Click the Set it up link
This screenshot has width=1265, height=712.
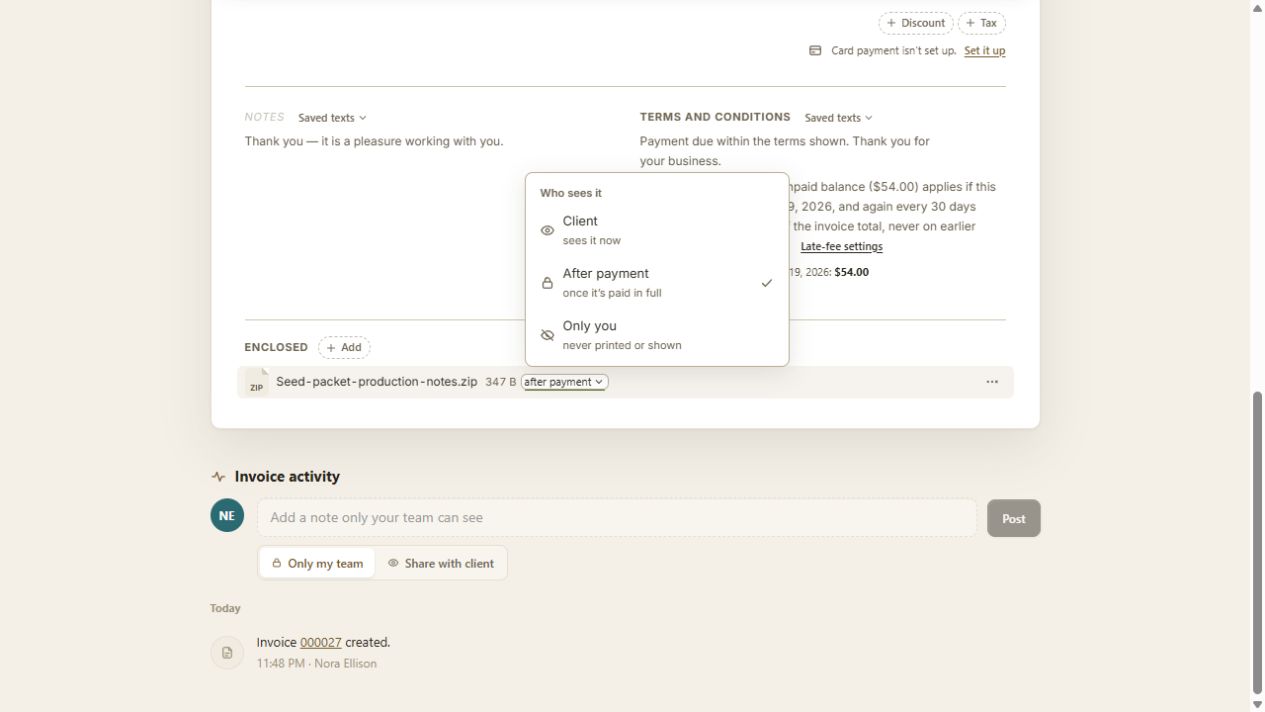click(x=985, y=51)
